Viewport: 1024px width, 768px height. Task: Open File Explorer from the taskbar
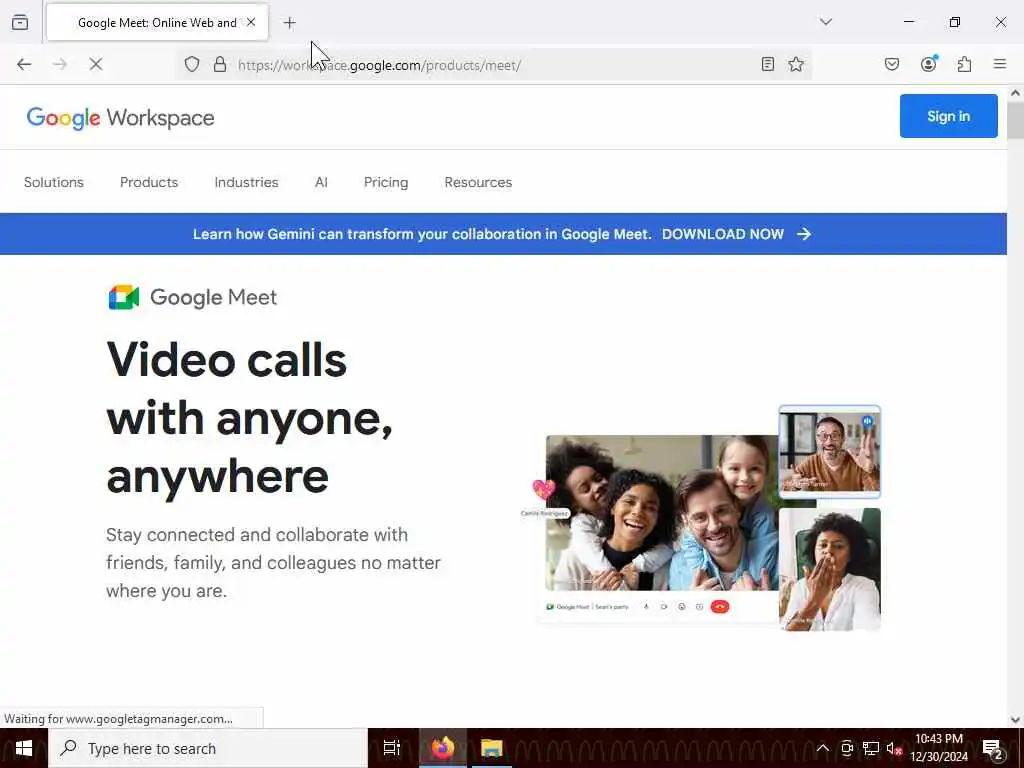491,748
